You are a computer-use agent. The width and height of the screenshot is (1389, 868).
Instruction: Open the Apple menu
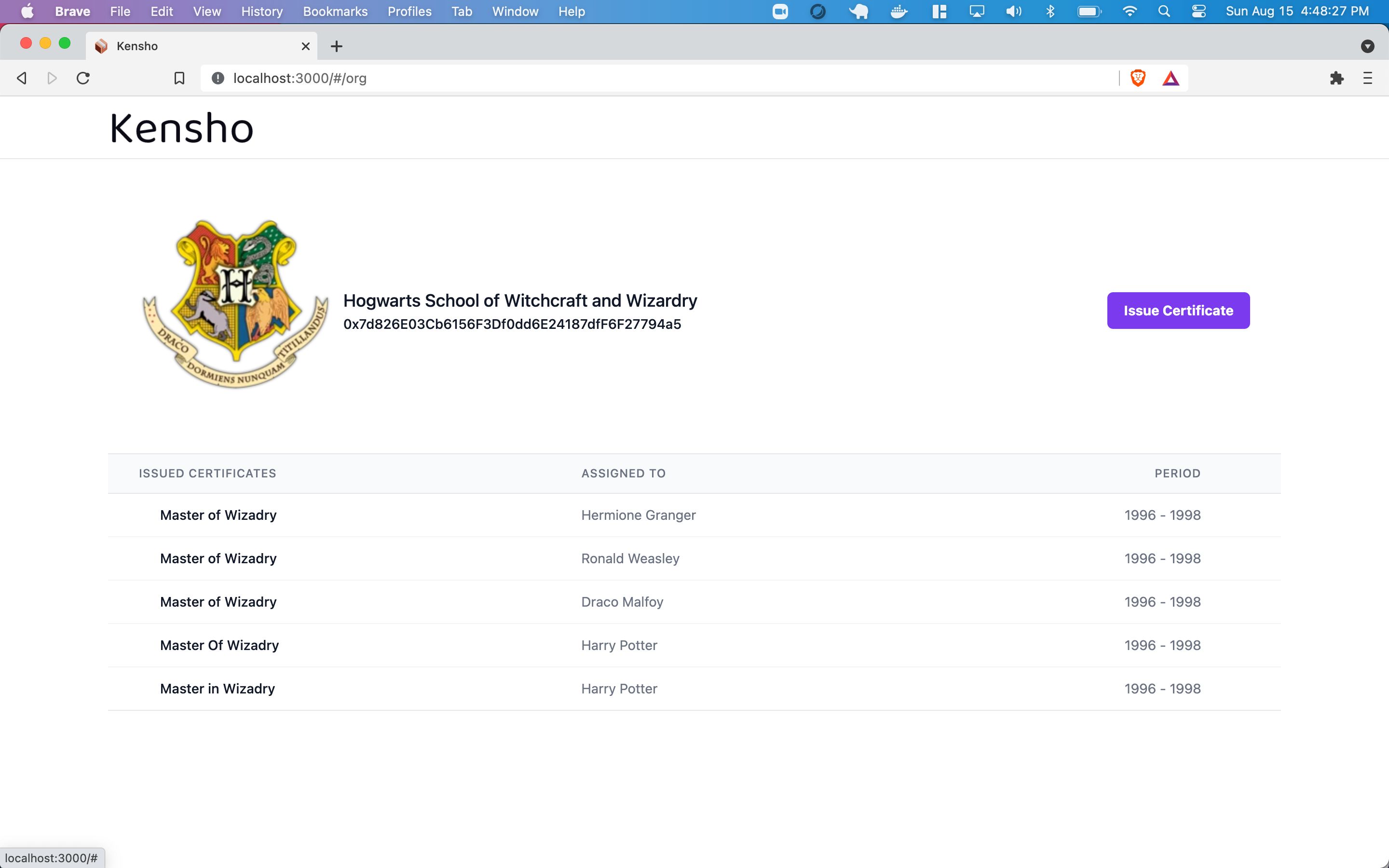27,12
